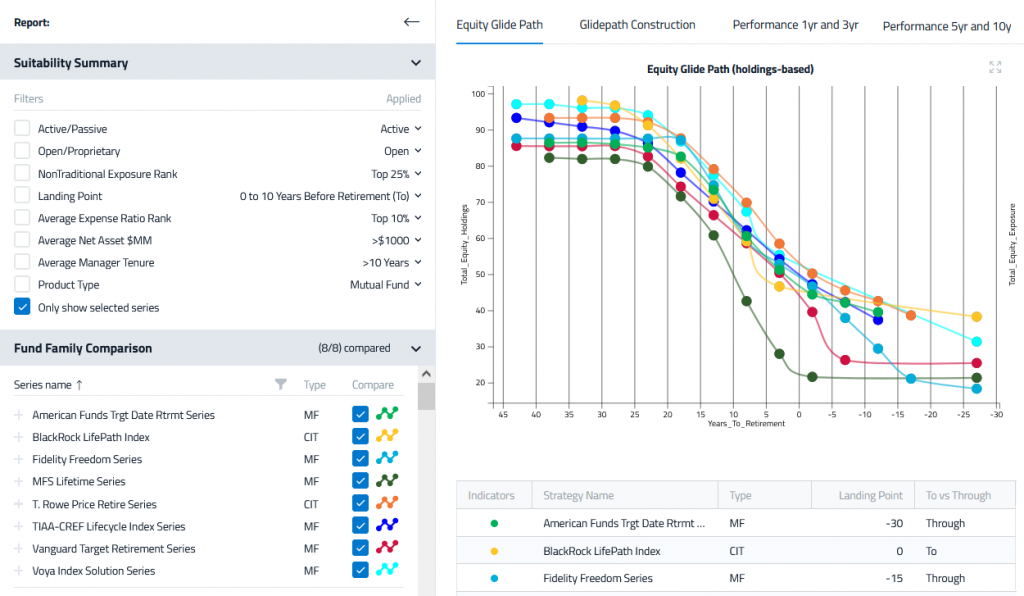
Task: Open the Performance 1yr and 3yr tab
Action: [795, 25]
